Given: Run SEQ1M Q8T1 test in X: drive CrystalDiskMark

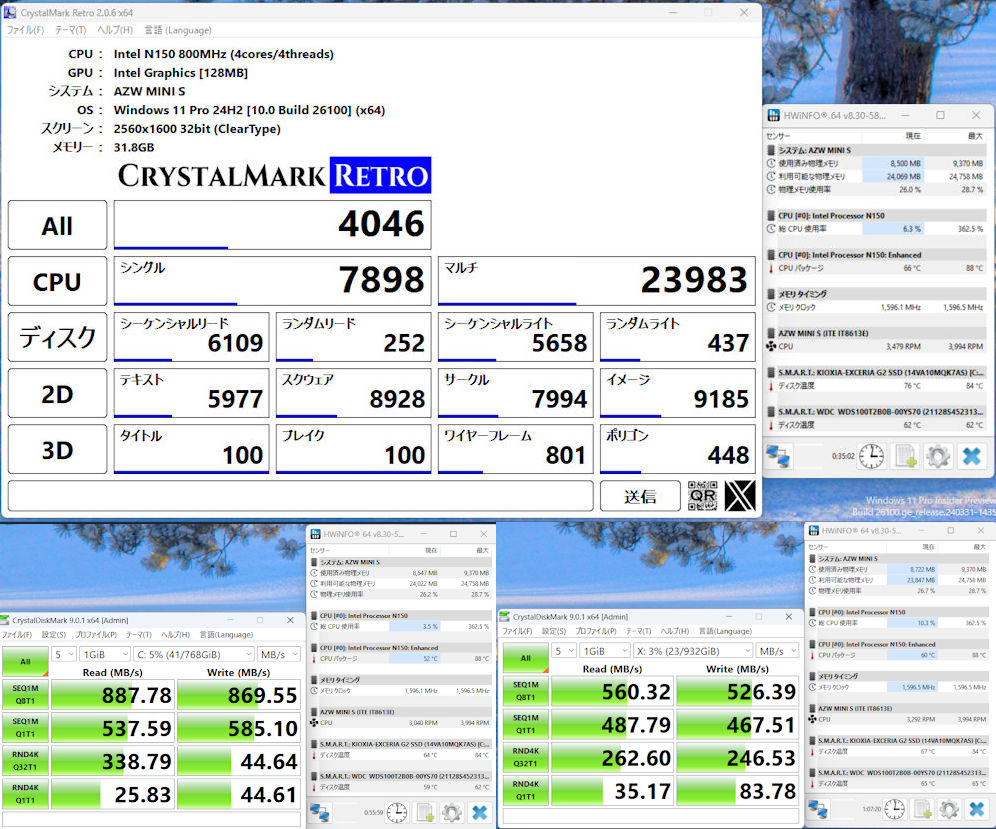Looking at the screenshot, I should click(x=525, y=691).
